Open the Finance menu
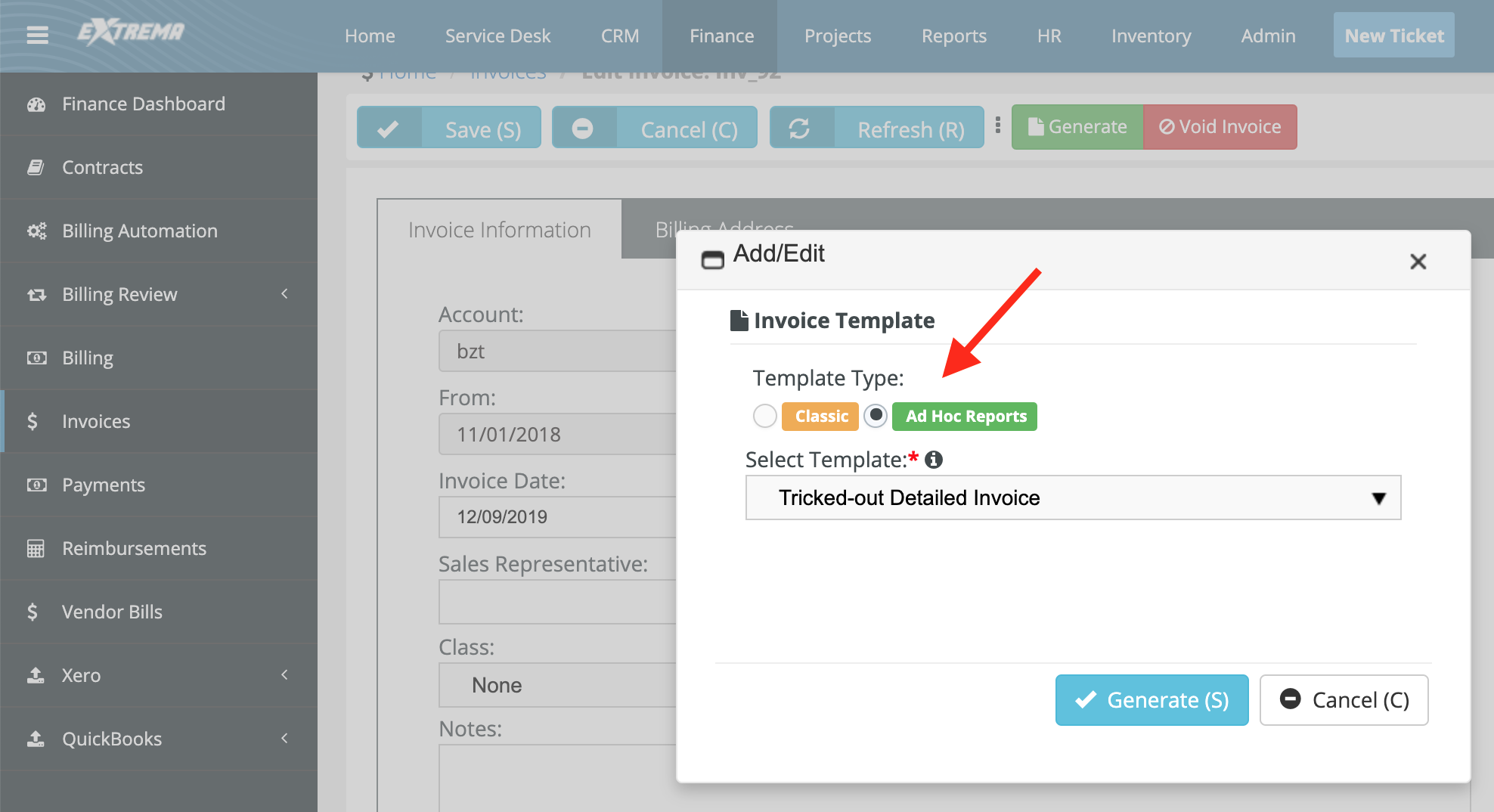This screenshot has height=812, width=1494. 721,36
